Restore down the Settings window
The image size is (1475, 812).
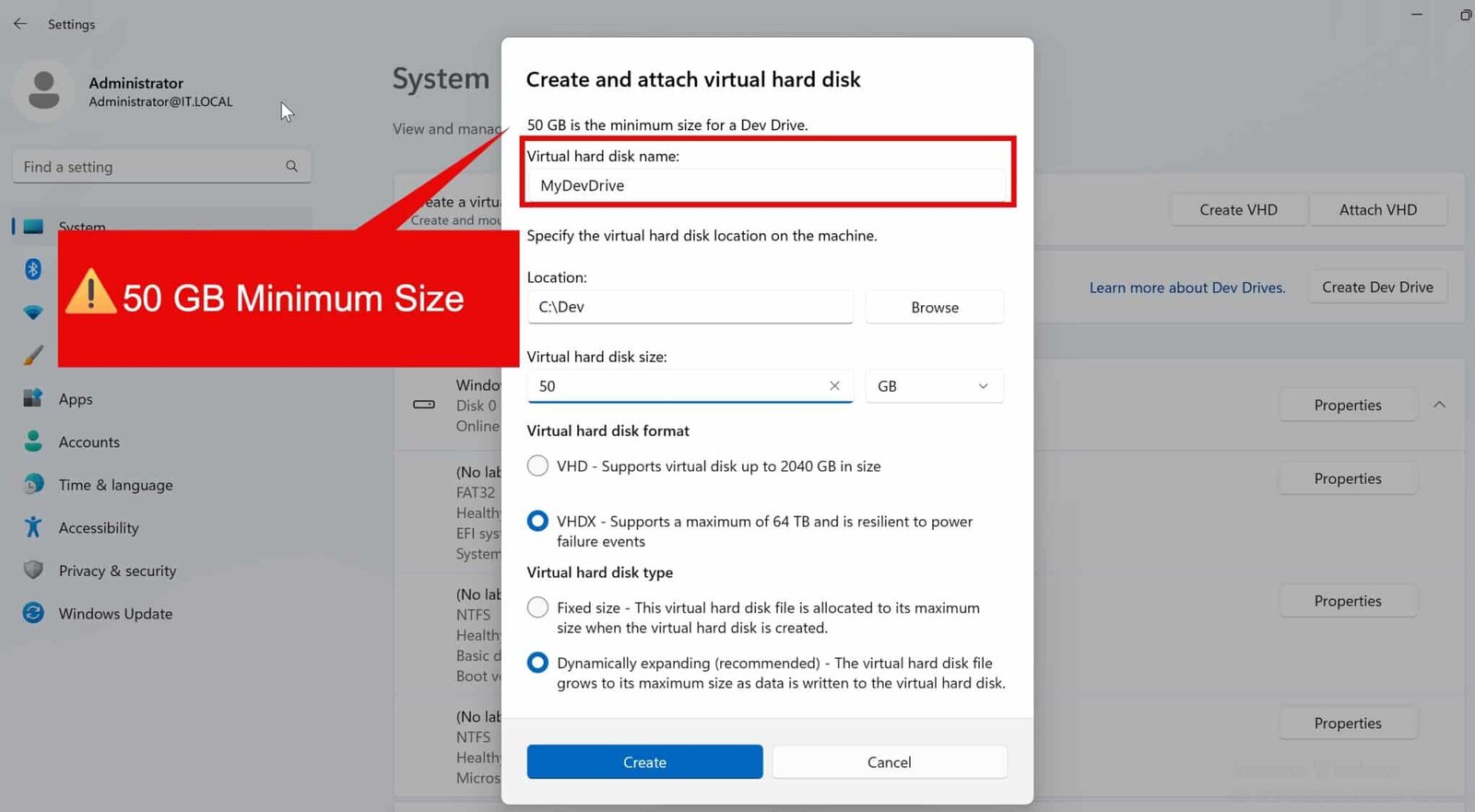coord(1465,15)
